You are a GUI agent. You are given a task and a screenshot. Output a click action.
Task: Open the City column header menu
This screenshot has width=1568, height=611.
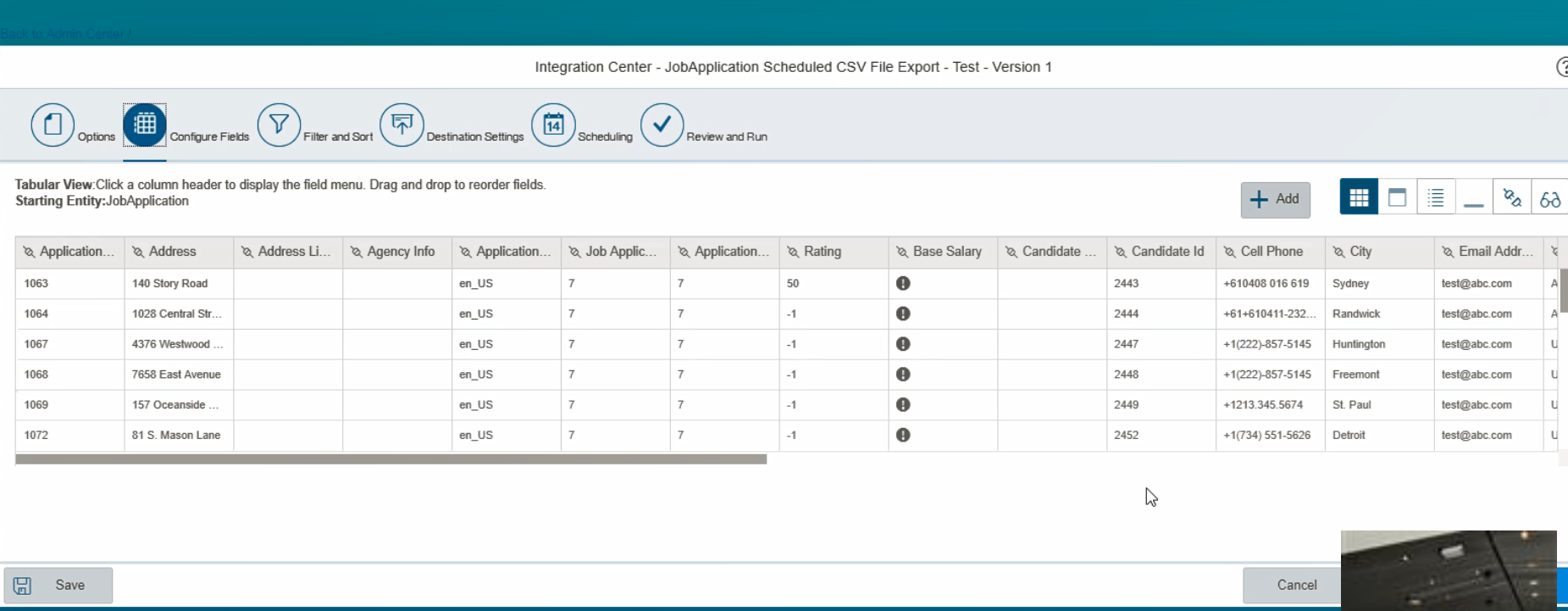[1381, 252]
